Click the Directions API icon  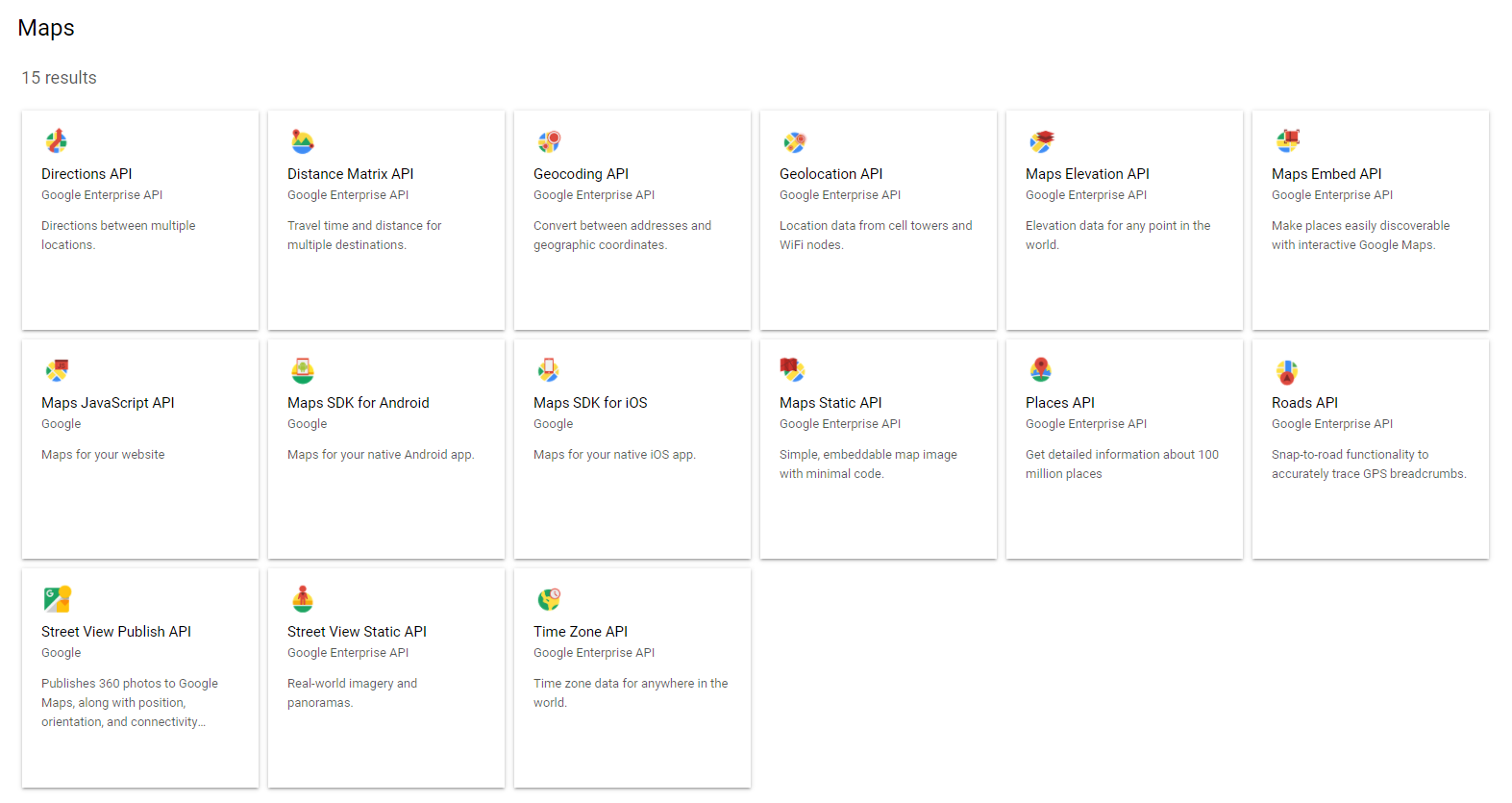tap(57, 141)
